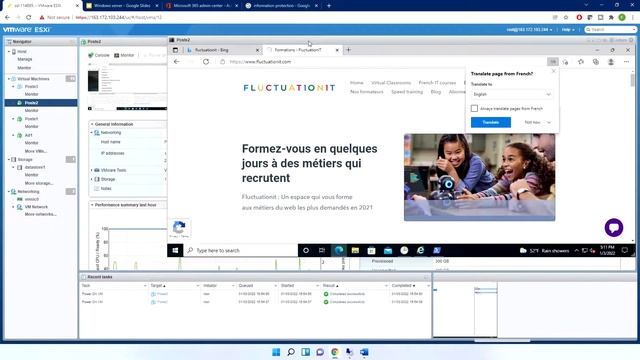Viewport: 640px width, 360px height.
Task: Click the translate icon in the address bar
Action: pos(553,62)
